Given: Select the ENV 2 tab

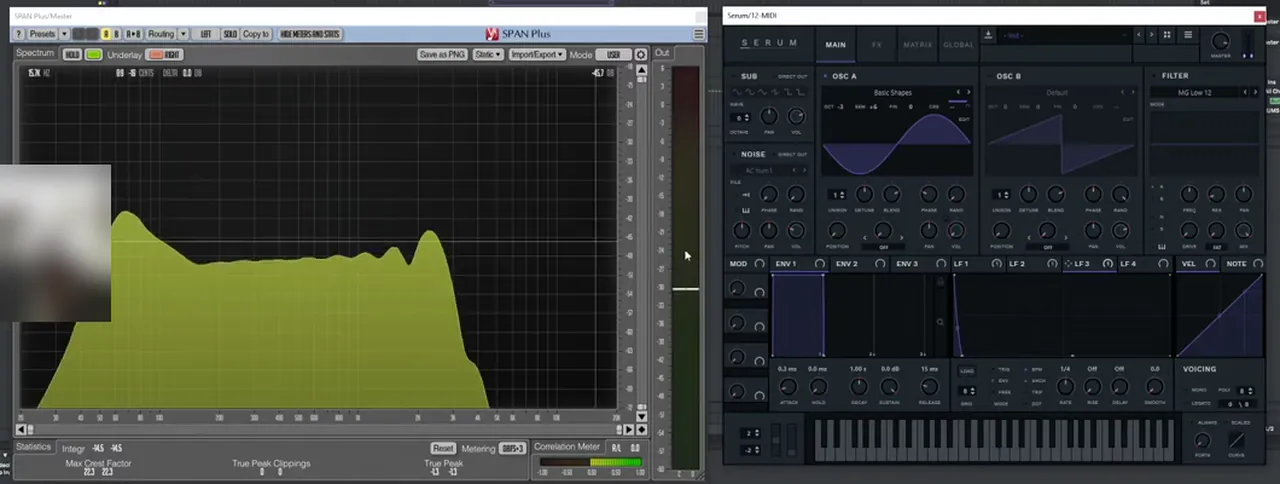Looking at the screenshot, I should pos(846,264).
